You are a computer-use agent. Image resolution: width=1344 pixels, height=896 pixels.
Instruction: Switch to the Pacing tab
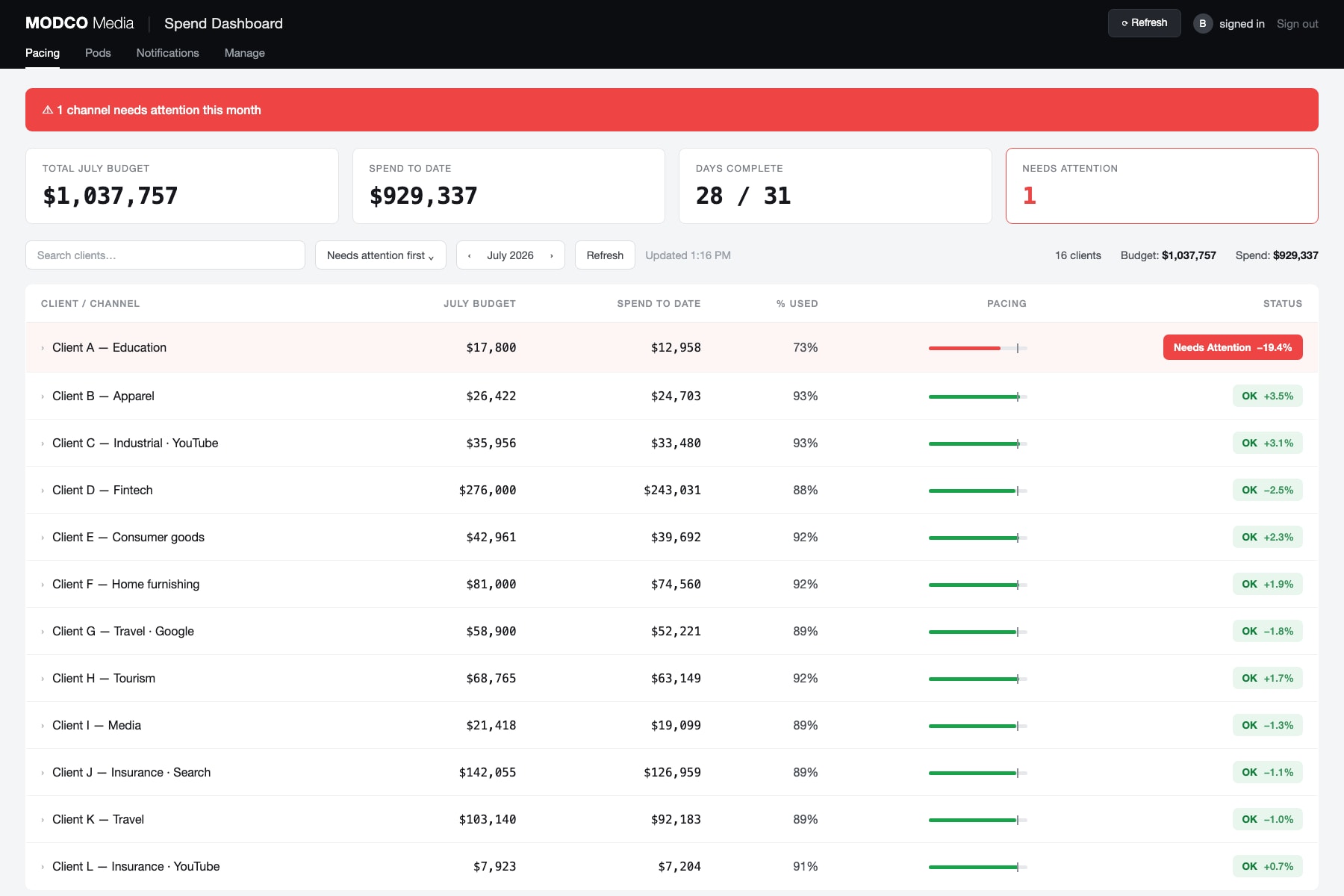pos(43,53)
